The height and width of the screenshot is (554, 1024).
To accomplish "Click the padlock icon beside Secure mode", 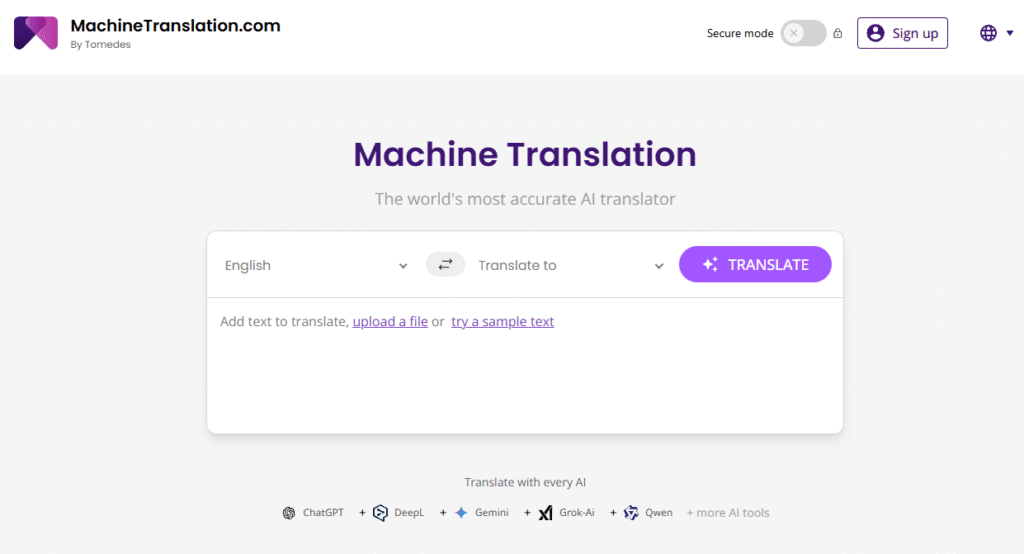I will 838,33.
